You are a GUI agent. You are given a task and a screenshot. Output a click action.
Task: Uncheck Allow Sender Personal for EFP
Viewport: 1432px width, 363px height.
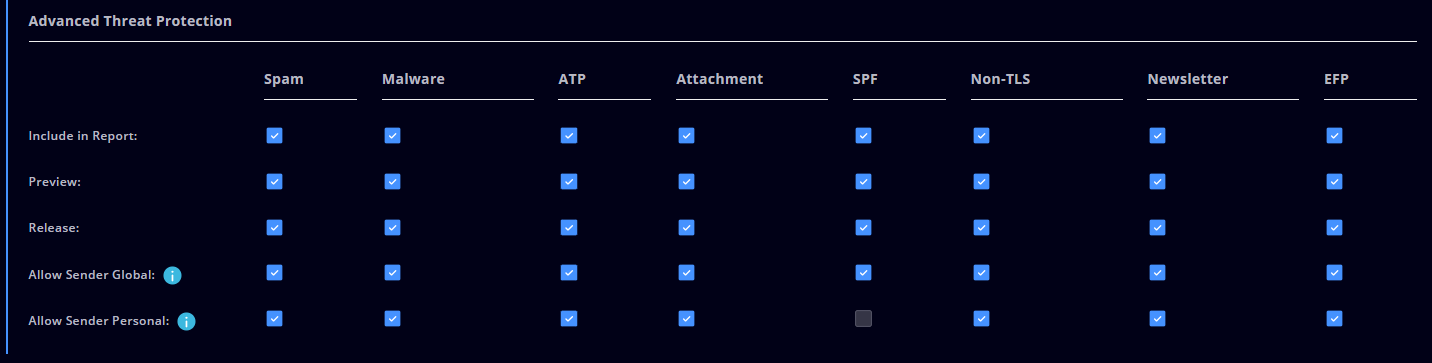1334,318
